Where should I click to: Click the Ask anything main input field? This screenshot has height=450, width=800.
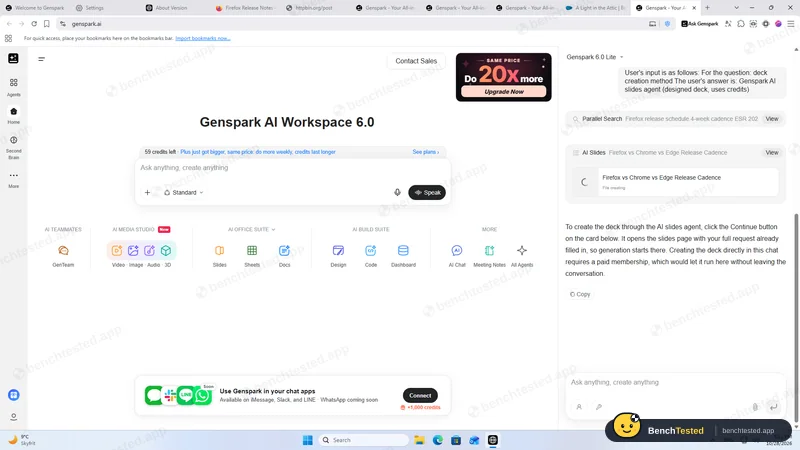click(x=292, y=168)
